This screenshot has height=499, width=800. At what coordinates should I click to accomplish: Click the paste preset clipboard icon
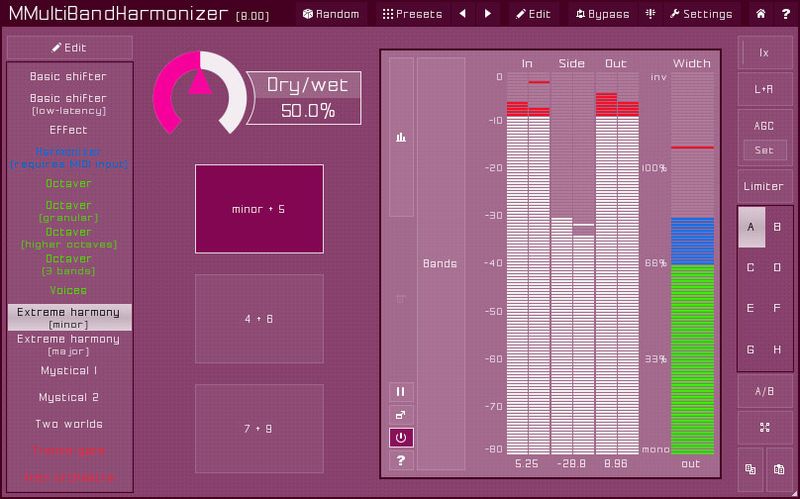pos(779,469)
